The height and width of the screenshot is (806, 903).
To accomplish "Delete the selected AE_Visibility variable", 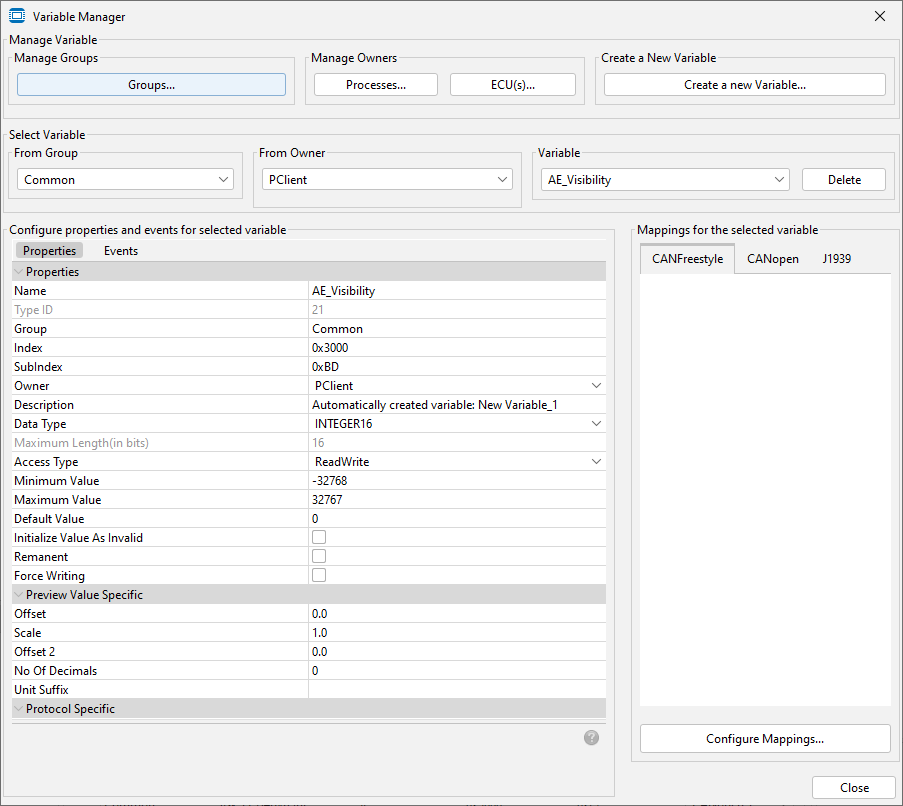I will pyautogui.click(x=843, y=178).
